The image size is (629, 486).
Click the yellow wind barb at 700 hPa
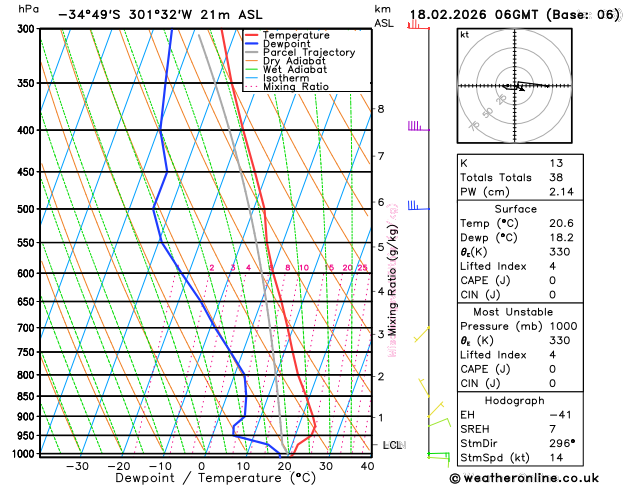click(422, 334)
